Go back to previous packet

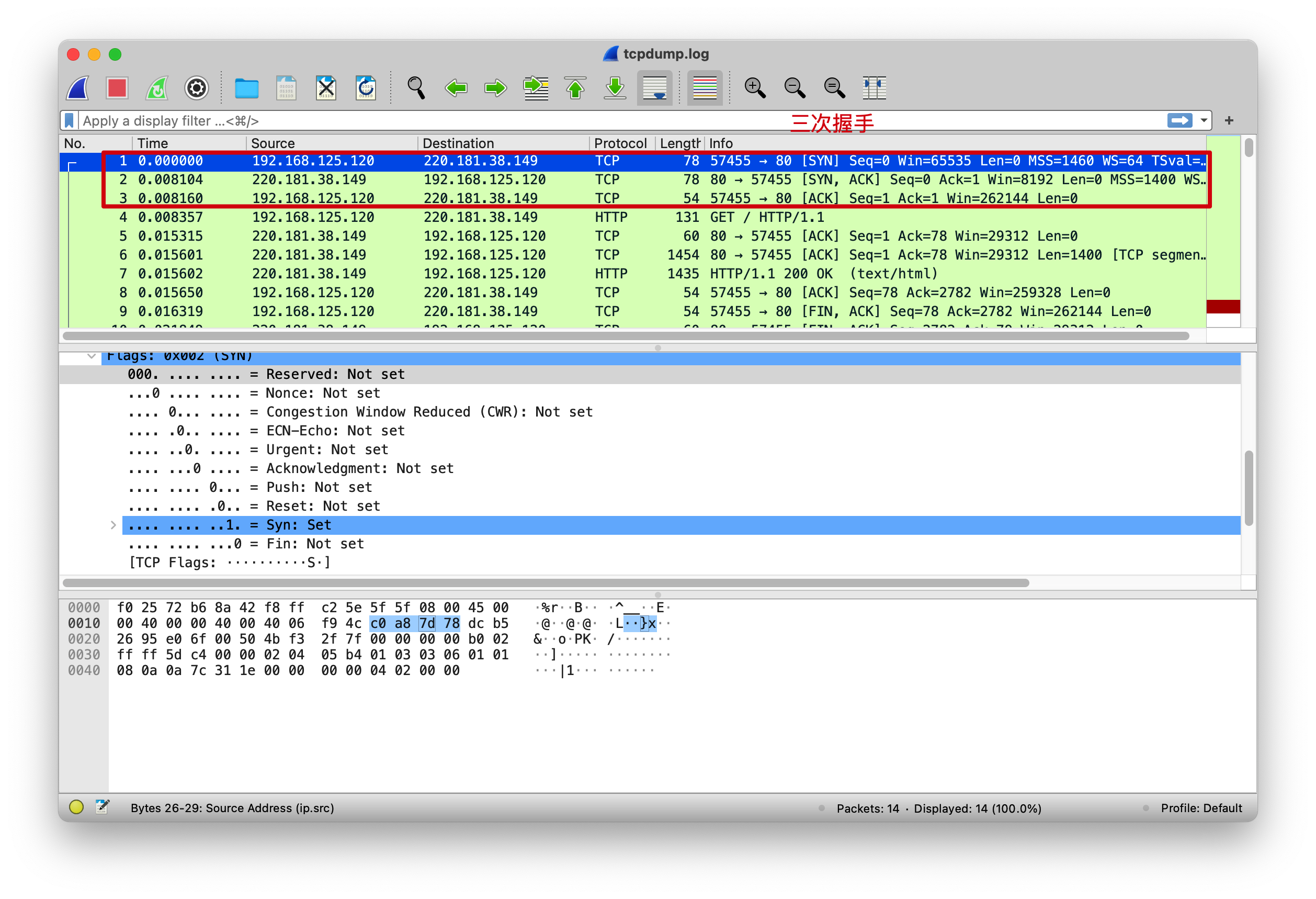coord(456,88)
